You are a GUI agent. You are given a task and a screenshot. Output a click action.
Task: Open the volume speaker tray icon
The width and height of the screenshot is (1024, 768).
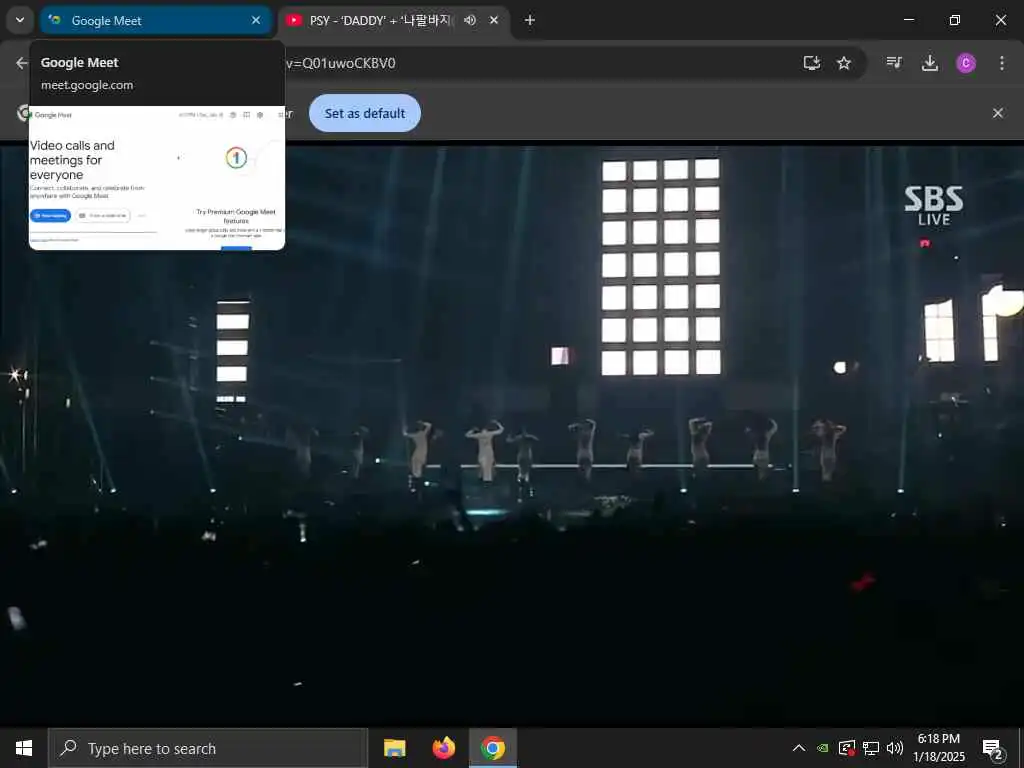click(x=895, y=748)
